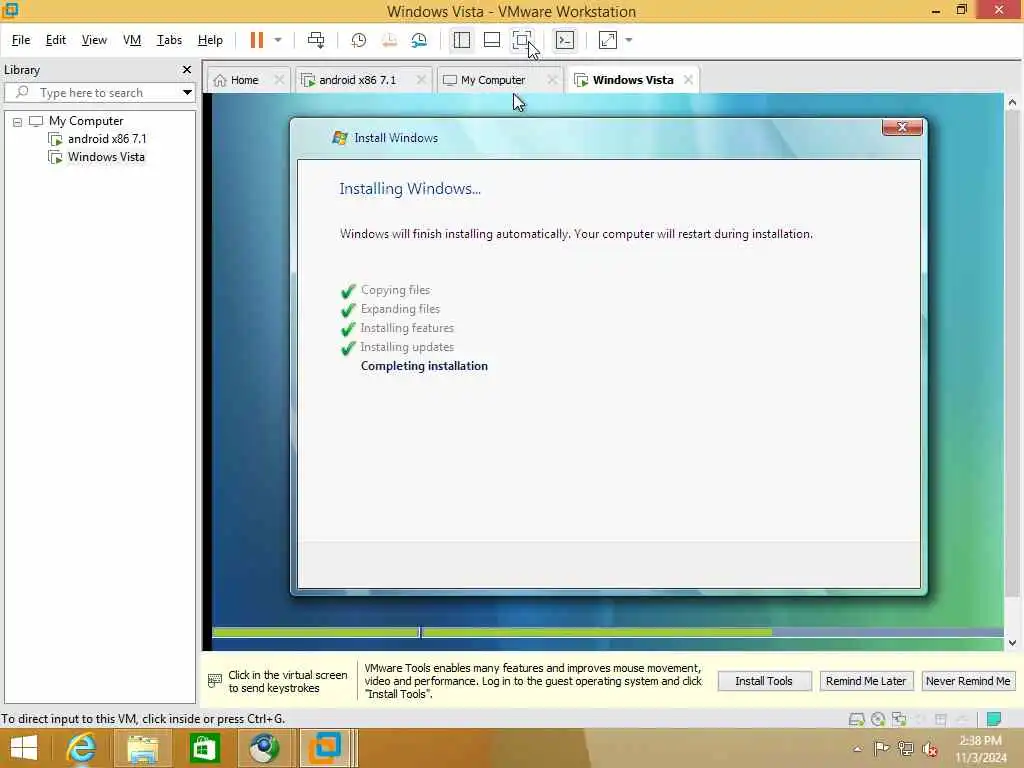Pause the virtual machine with the orange button
The width and height of the screenshot is (1024, 768).
(x=257, y=40)
